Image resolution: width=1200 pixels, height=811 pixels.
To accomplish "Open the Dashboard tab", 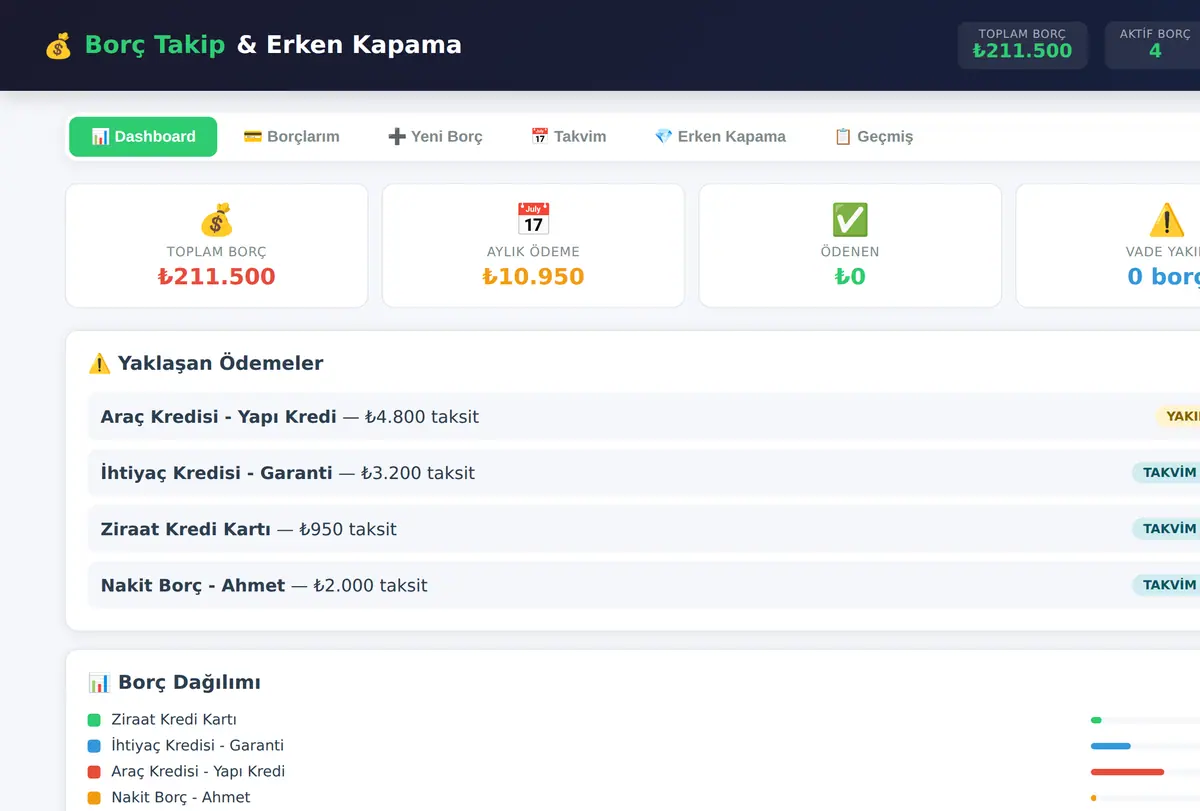I will 143,137.
